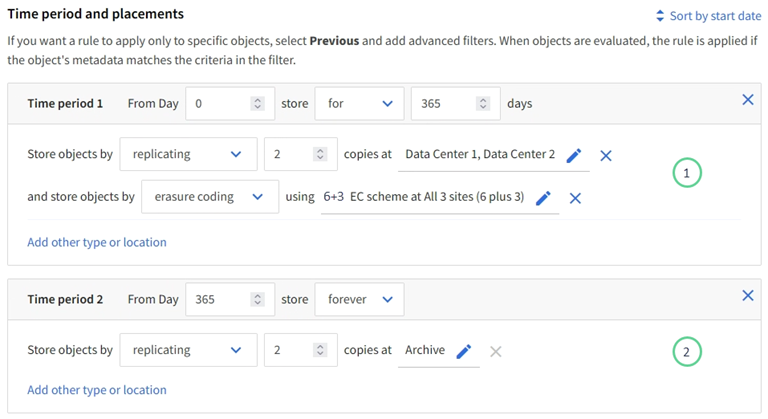Viewport: 768px width, 419px height.
Task: Open the replicating dropdown in Time period 1
Action: pyautogui.click(x=187, y=155)
